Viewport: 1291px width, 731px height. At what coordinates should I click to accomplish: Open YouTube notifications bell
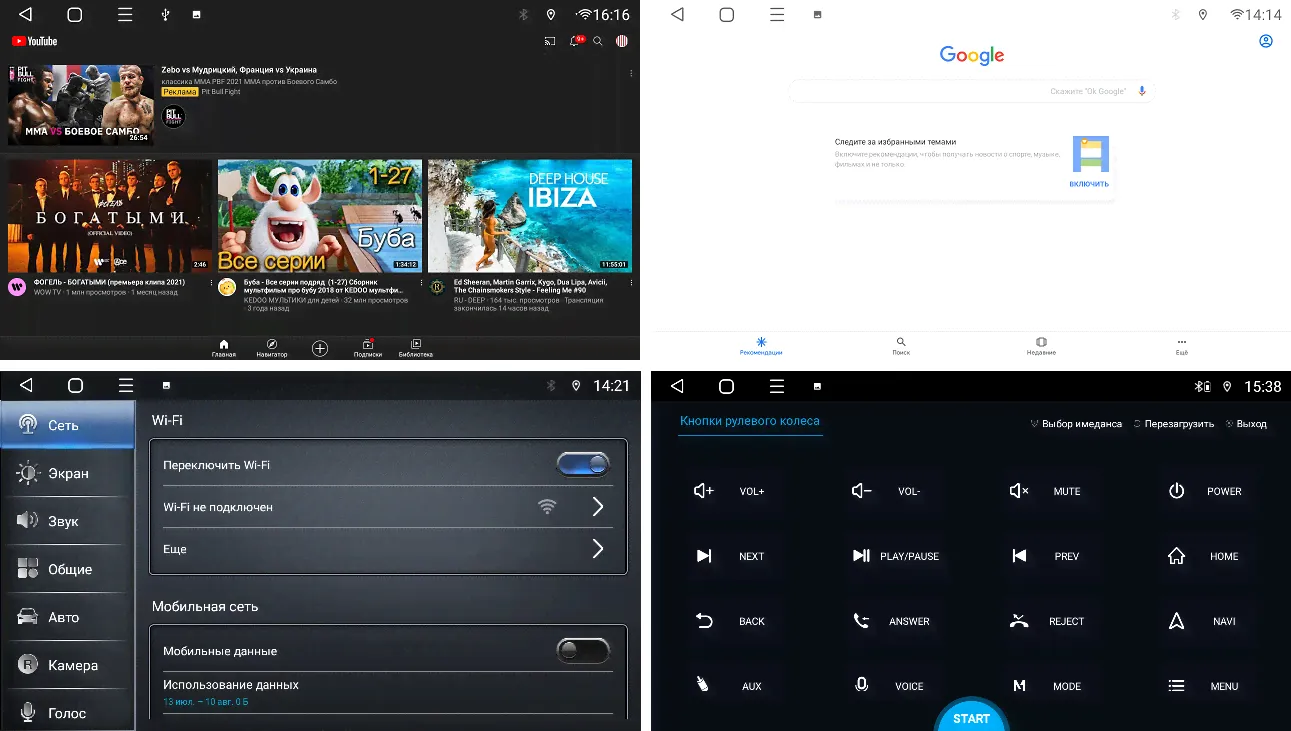click(576, 42)
